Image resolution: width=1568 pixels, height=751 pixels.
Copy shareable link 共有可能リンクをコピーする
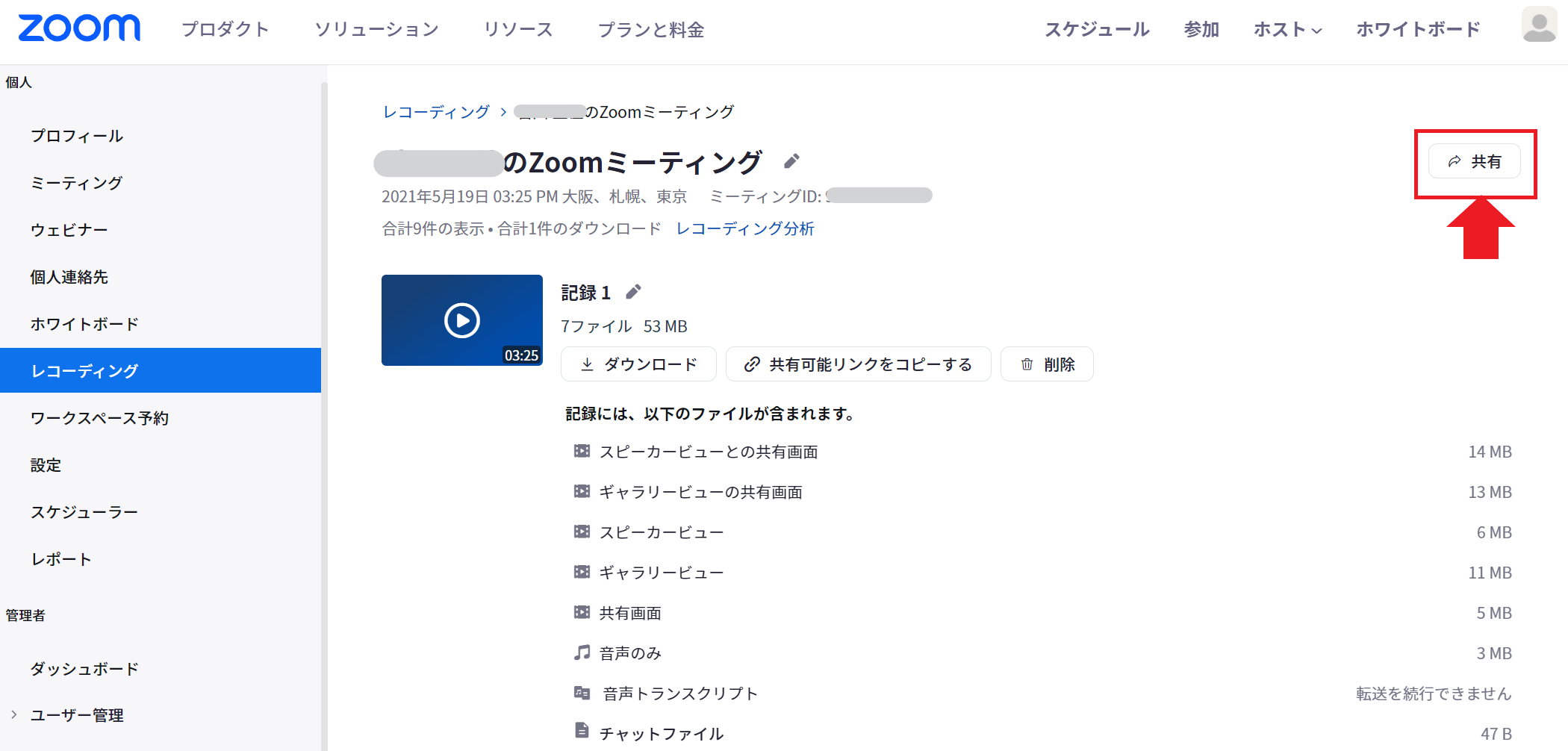coord(859,364)
